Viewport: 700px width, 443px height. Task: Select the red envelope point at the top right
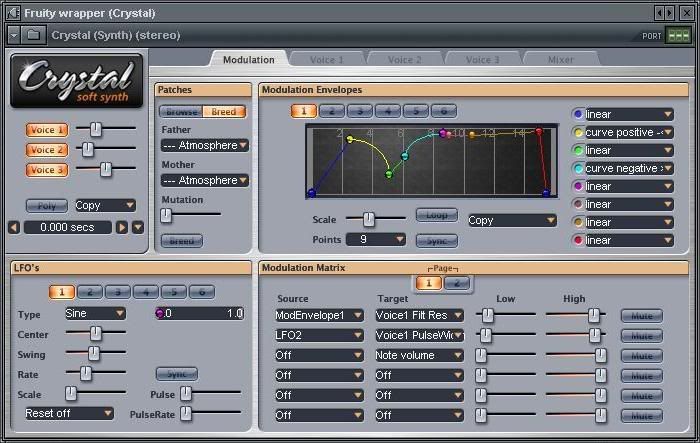[x=539, y=131]
